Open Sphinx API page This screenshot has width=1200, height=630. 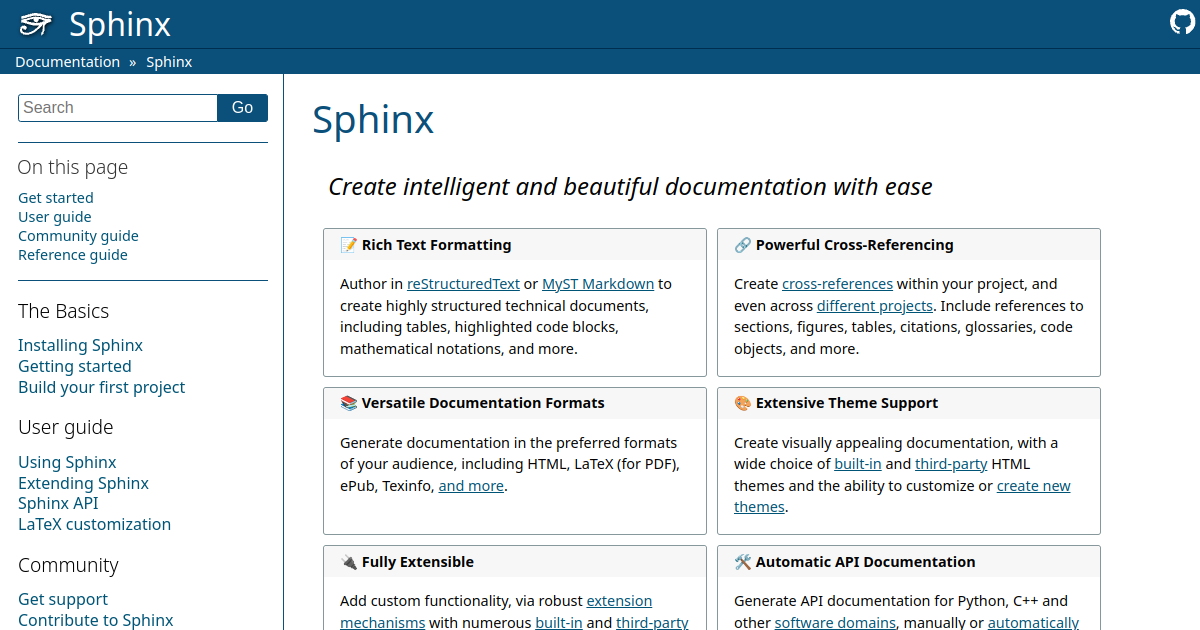pos(58,503)
